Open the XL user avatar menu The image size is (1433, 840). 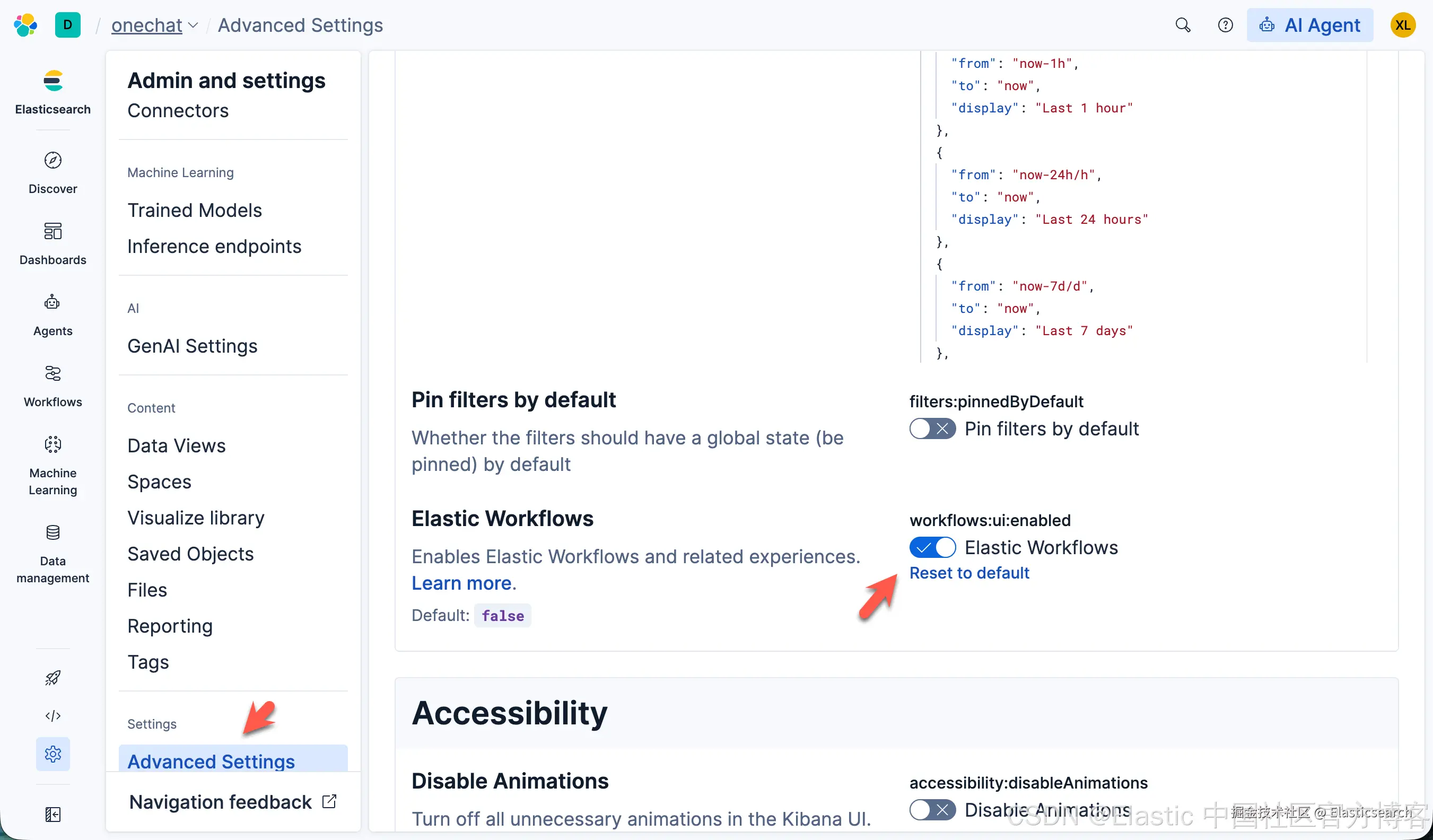[x=1402, y=25]
